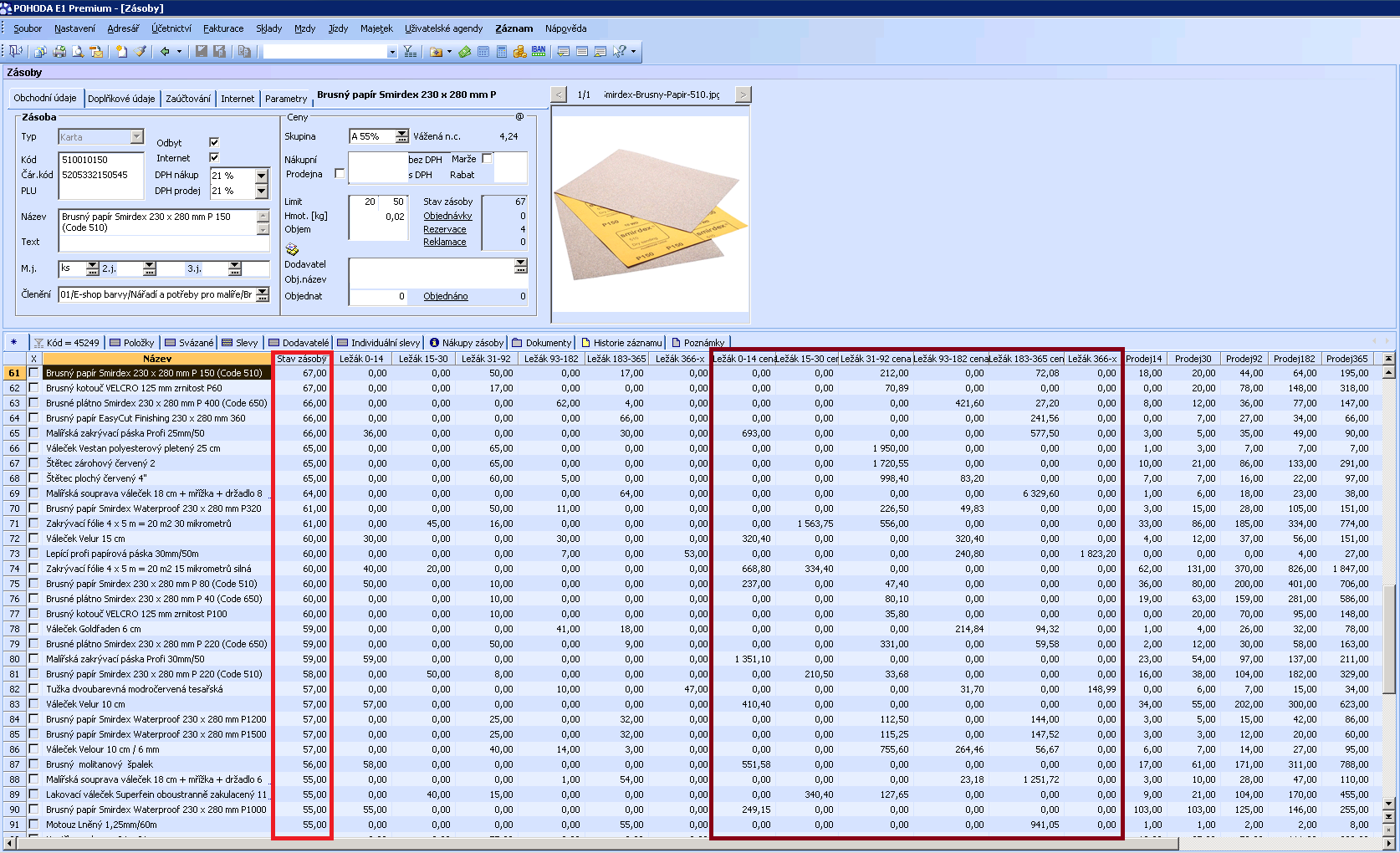Click the list lines toolbar icon
The width and height of the screenshot is (1400, 853).
coord(582,51)
